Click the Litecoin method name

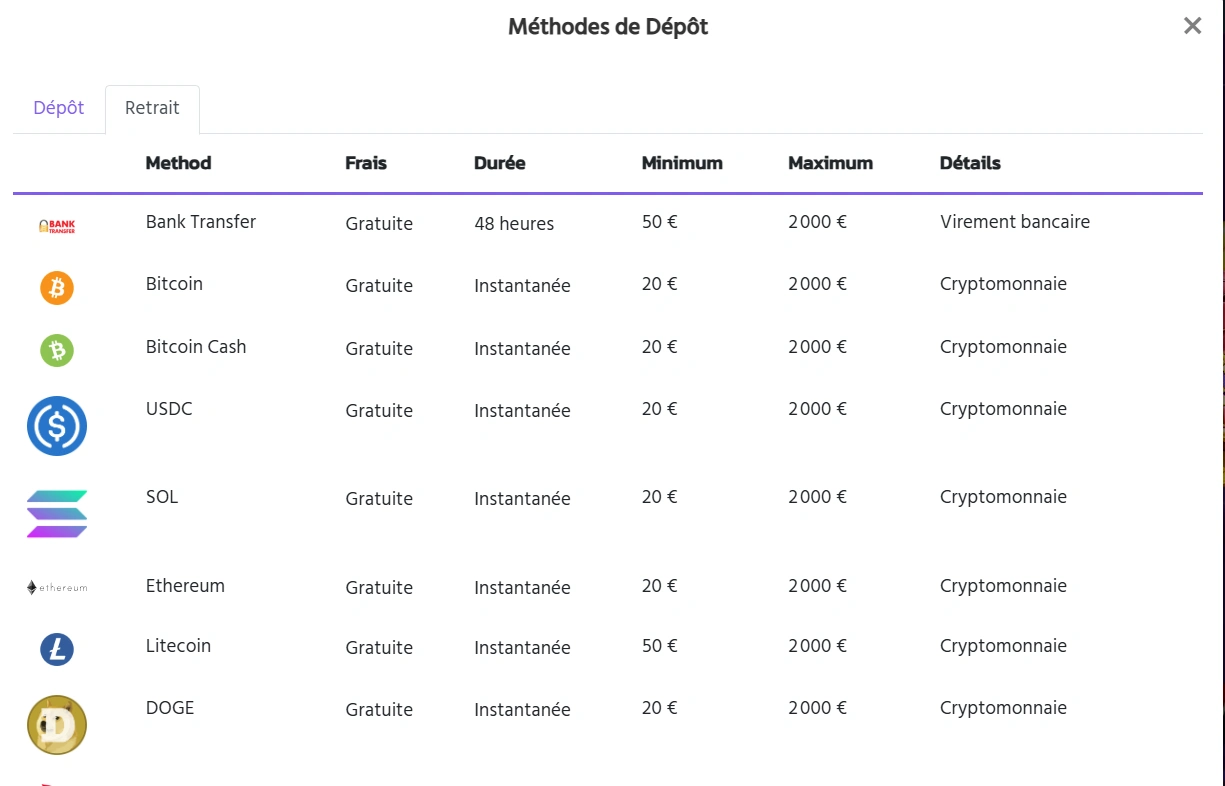click(178, 646)
